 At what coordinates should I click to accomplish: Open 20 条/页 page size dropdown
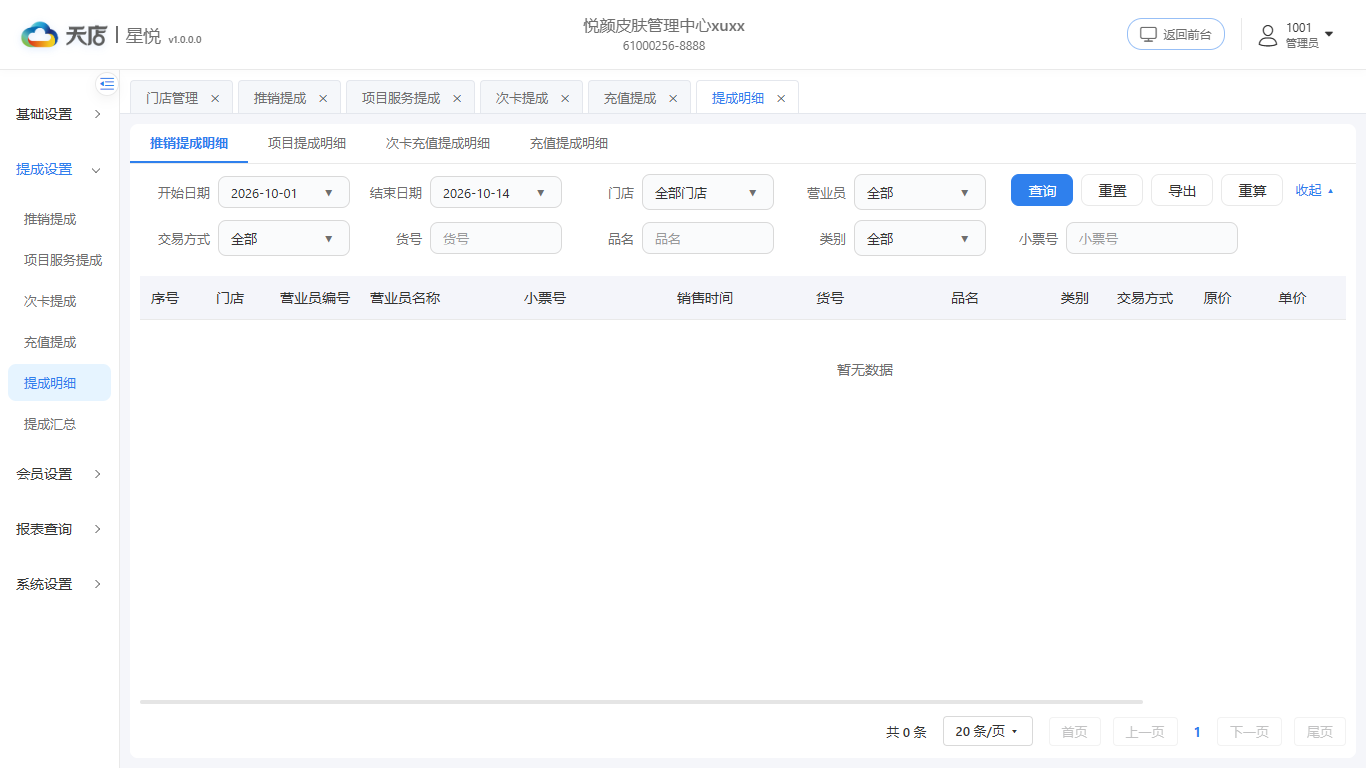(x=988, y=731)
